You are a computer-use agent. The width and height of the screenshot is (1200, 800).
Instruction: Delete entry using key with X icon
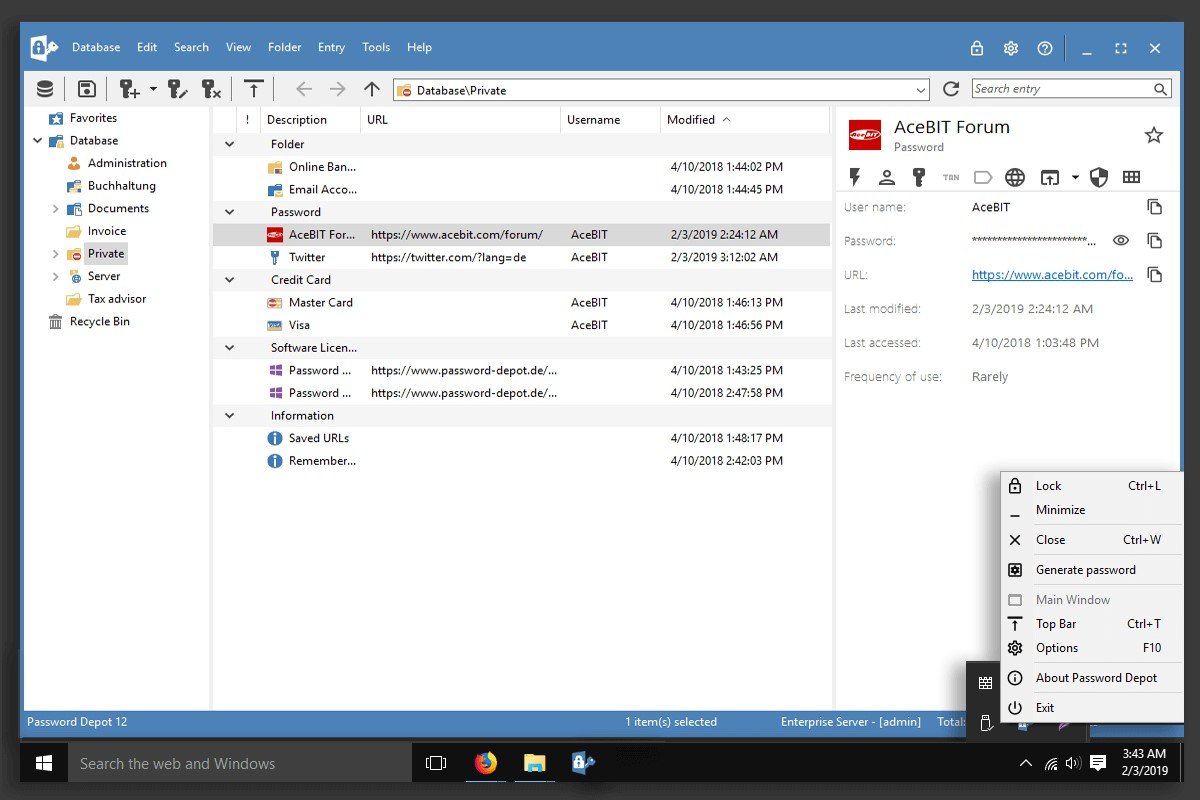click(x=211, y=89)
